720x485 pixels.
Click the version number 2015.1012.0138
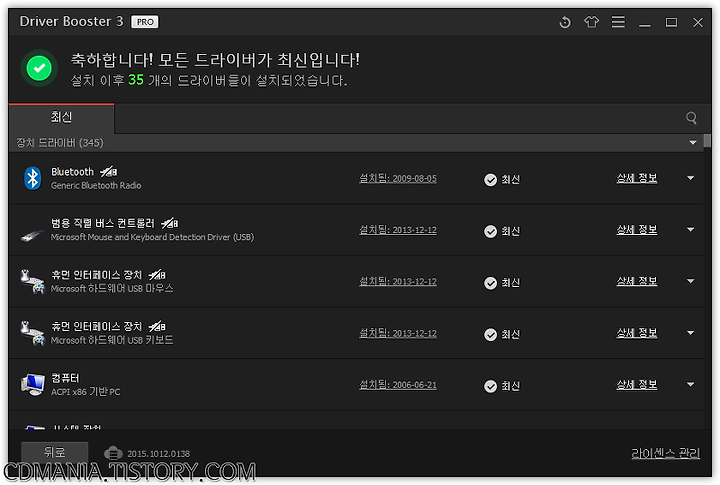point(158,454)
